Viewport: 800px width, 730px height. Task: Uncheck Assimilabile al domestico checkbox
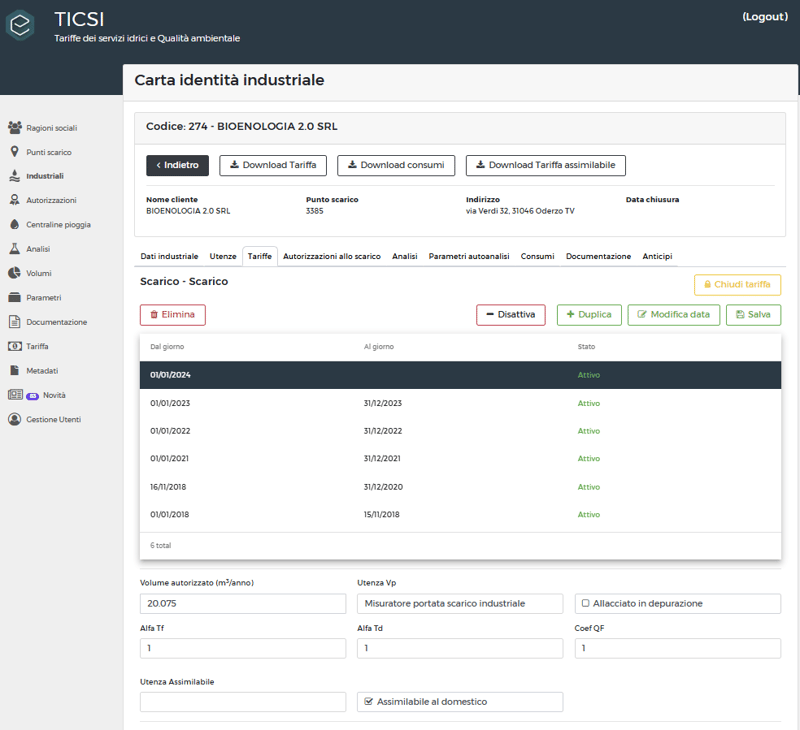click(x=368, y=701)
